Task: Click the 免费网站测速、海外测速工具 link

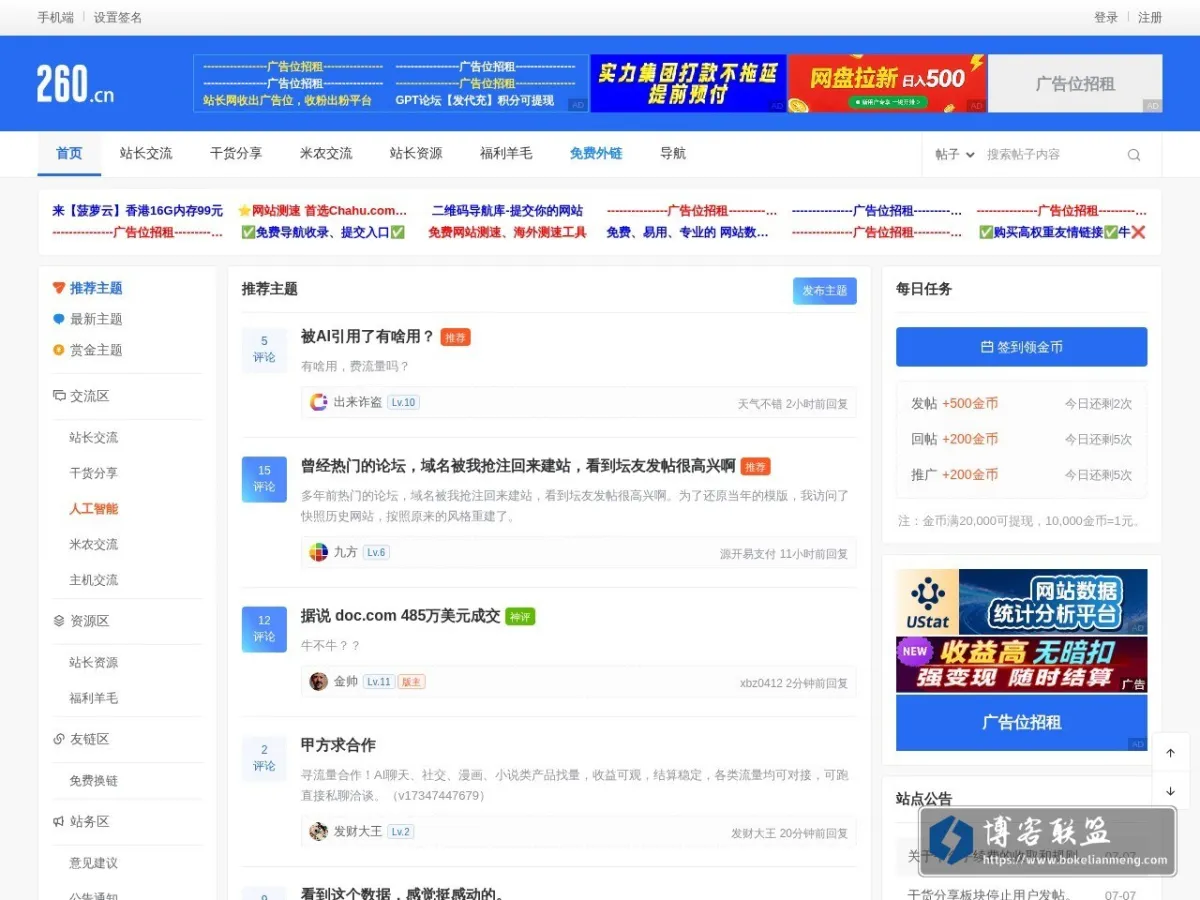Action: (507, 232)
